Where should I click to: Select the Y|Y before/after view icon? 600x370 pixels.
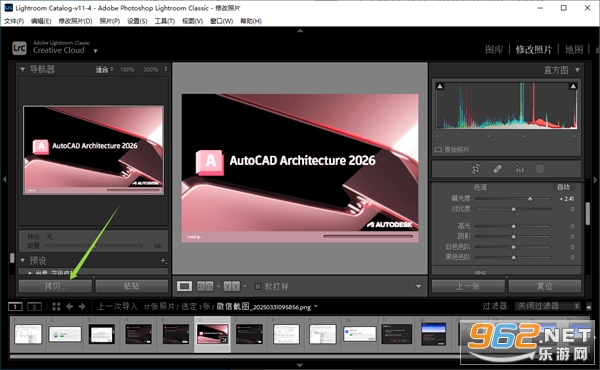[x=232, y=286]
